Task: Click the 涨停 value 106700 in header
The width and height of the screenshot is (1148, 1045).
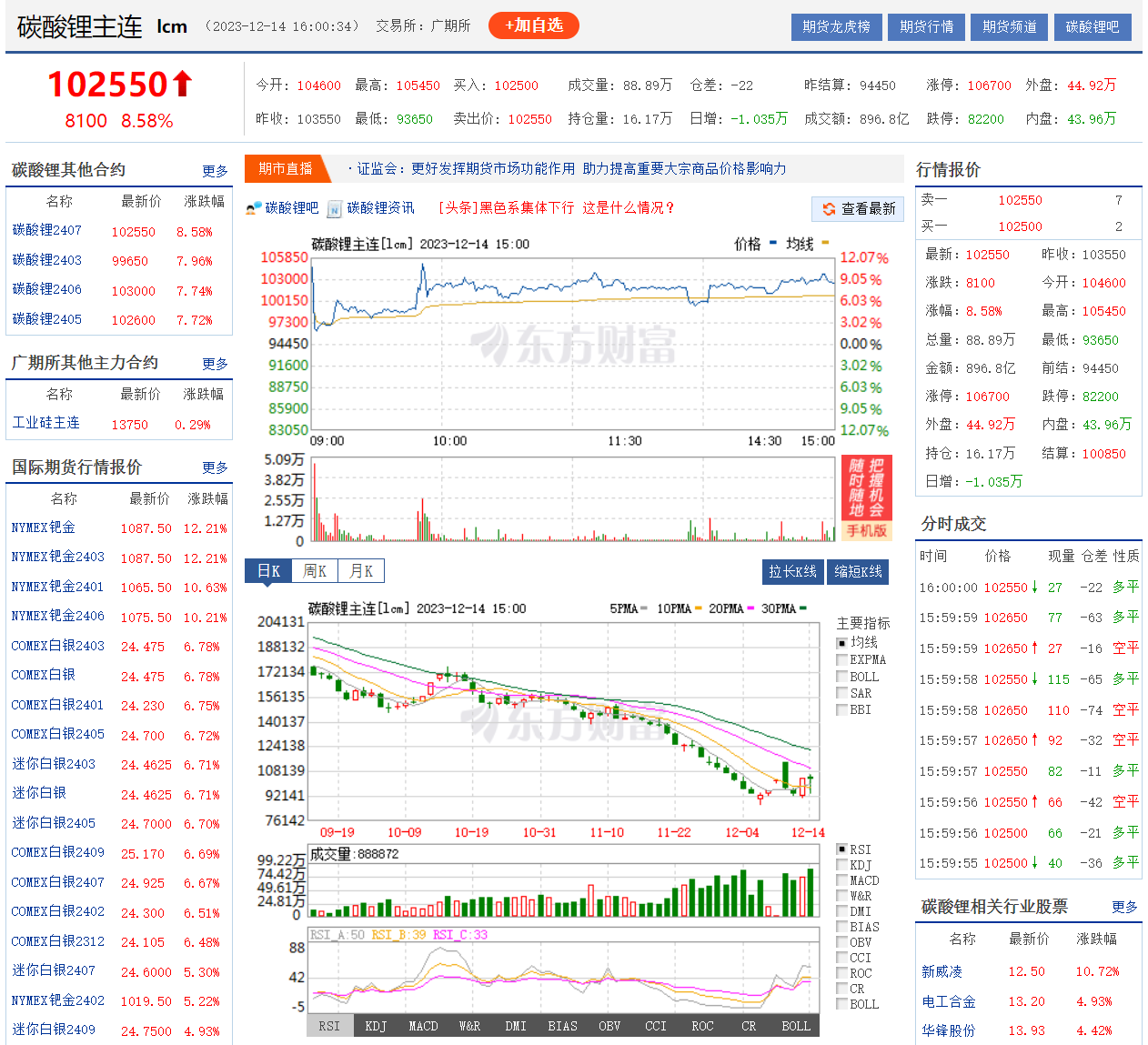Action: click(x=989, y=85)
